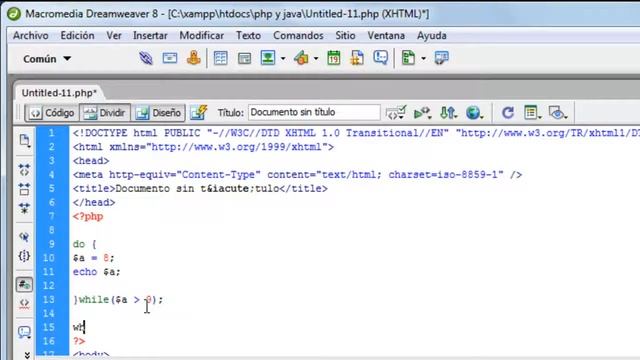Click the 'do {' code line
The image size is (640, 360).
click(84, 244)
